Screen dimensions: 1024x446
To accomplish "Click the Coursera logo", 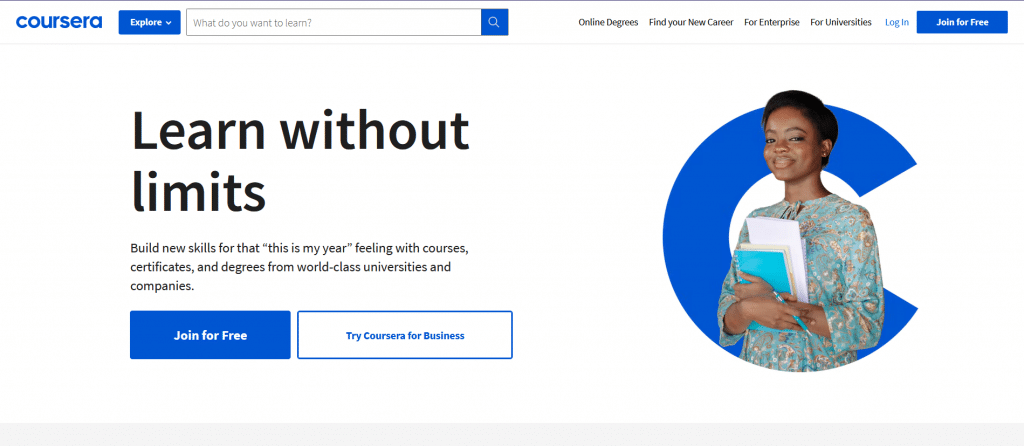I will [x=59, y=22].
